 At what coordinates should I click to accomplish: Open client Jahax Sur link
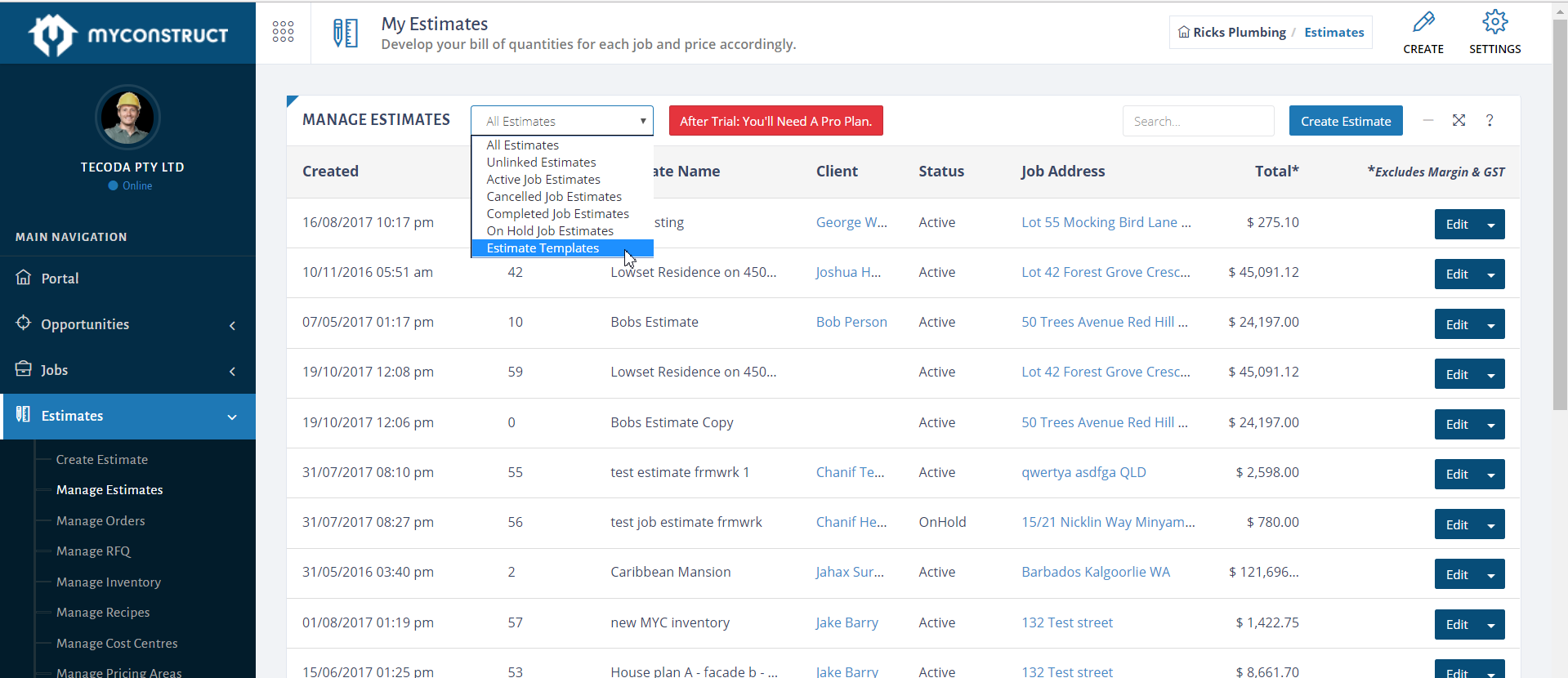point(850,572)
